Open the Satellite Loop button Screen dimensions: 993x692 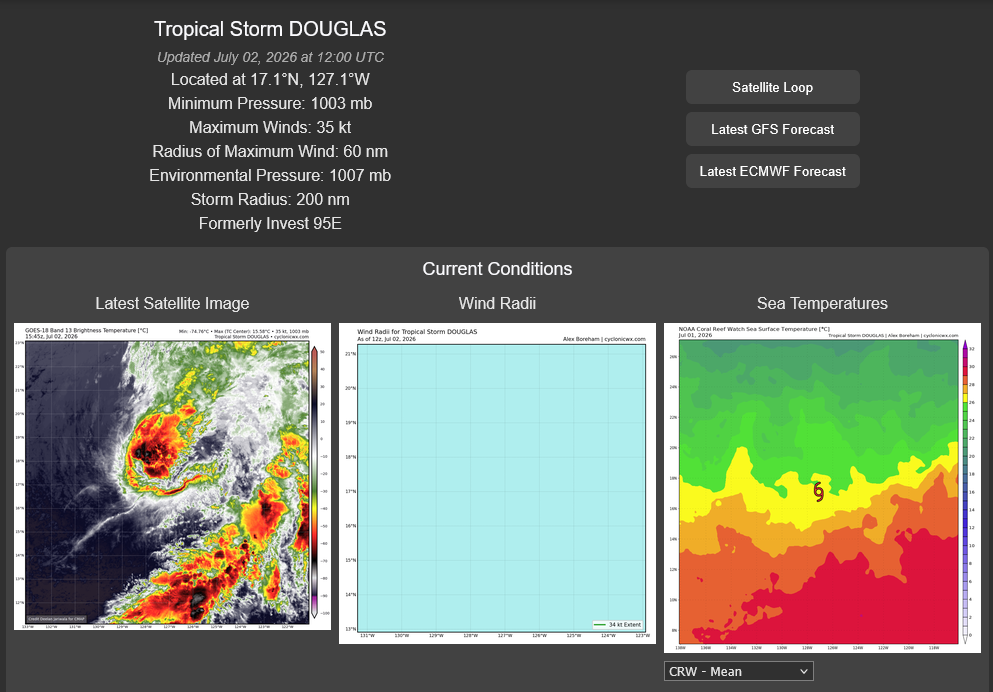click(773, 87)
